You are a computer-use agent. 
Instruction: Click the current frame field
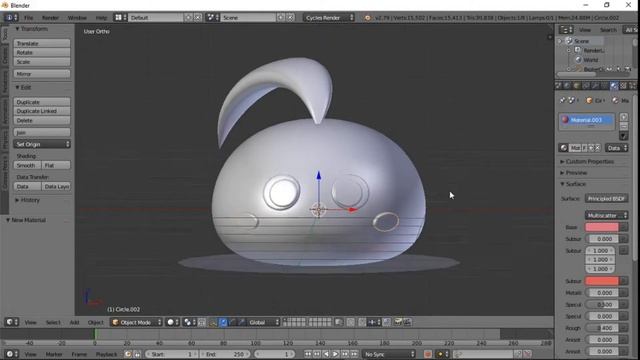[x=274, y=354]
